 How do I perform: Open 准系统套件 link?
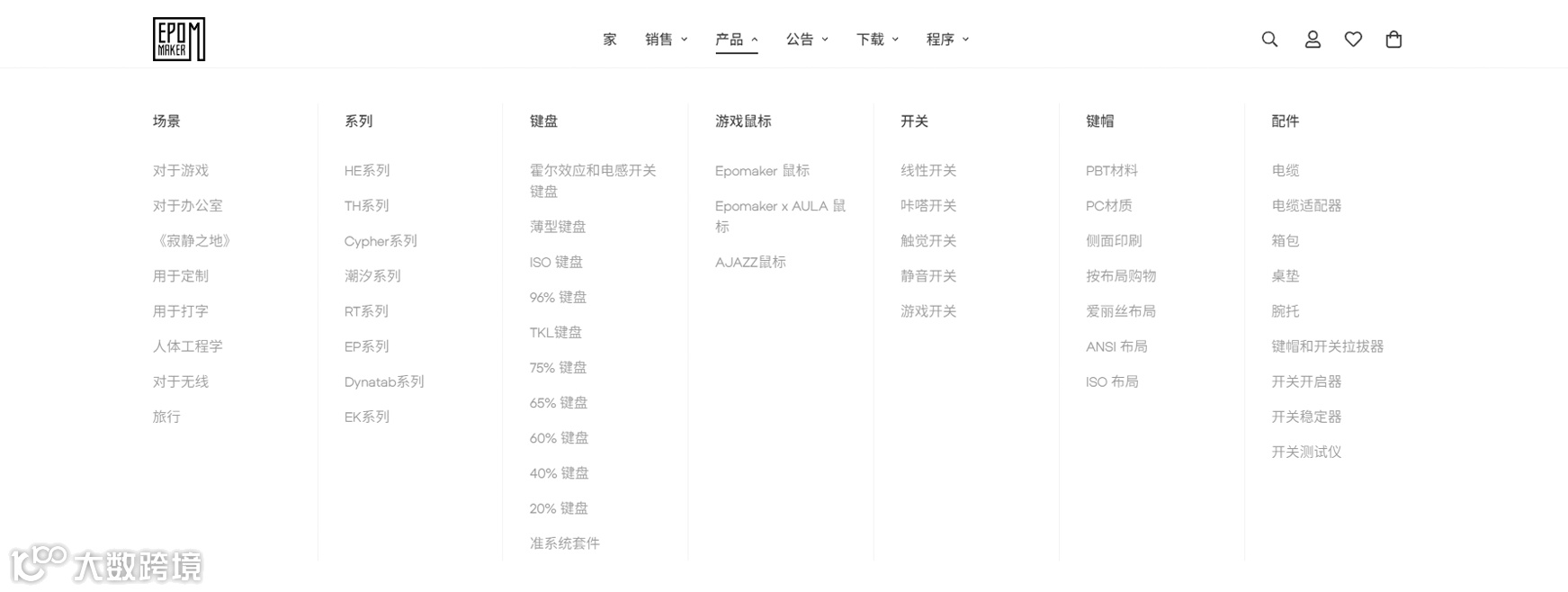tap(564, 543)
